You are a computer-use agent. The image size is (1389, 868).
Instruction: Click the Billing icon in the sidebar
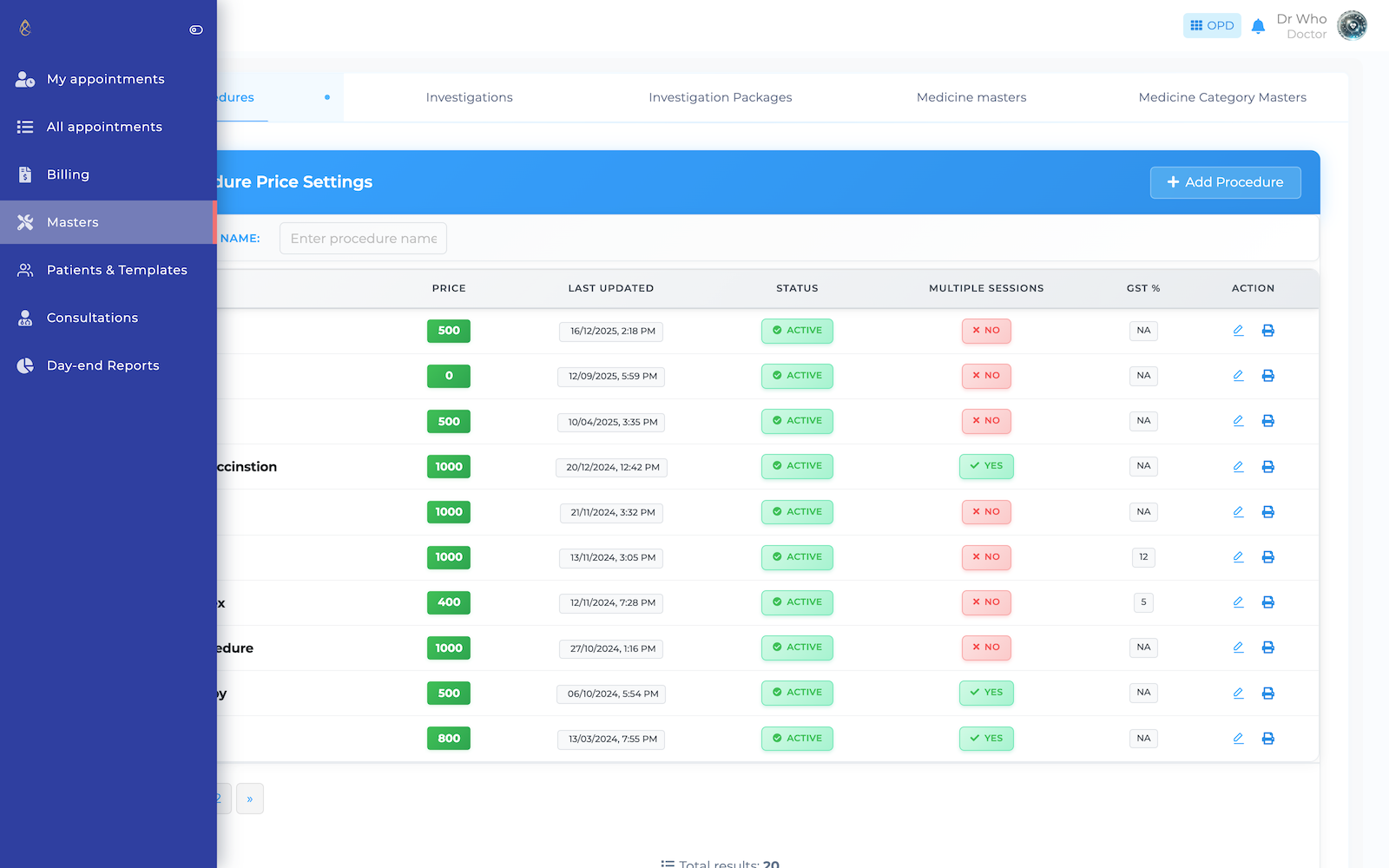click(23, 174)
